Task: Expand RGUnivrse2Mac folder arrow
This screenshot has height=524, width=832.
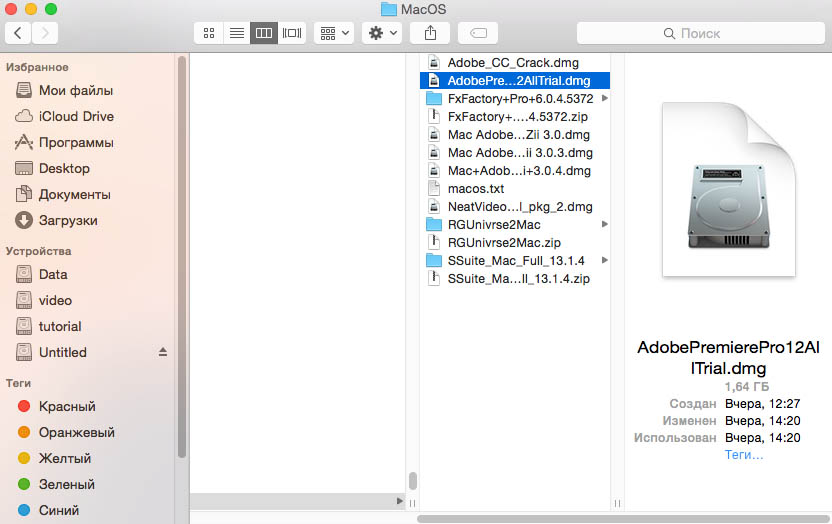Action: 604,224
